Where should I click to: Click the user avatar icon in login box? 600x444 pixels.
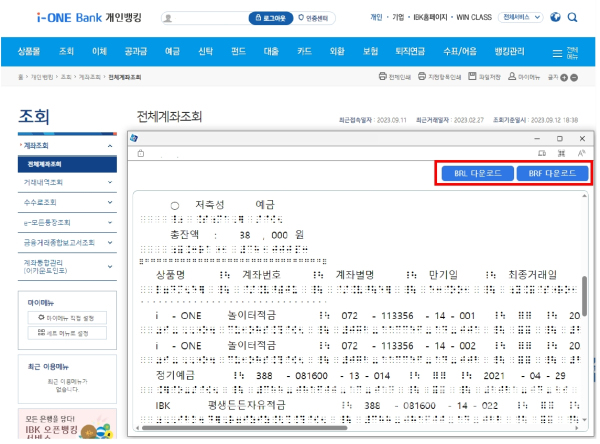click(168, 18)
